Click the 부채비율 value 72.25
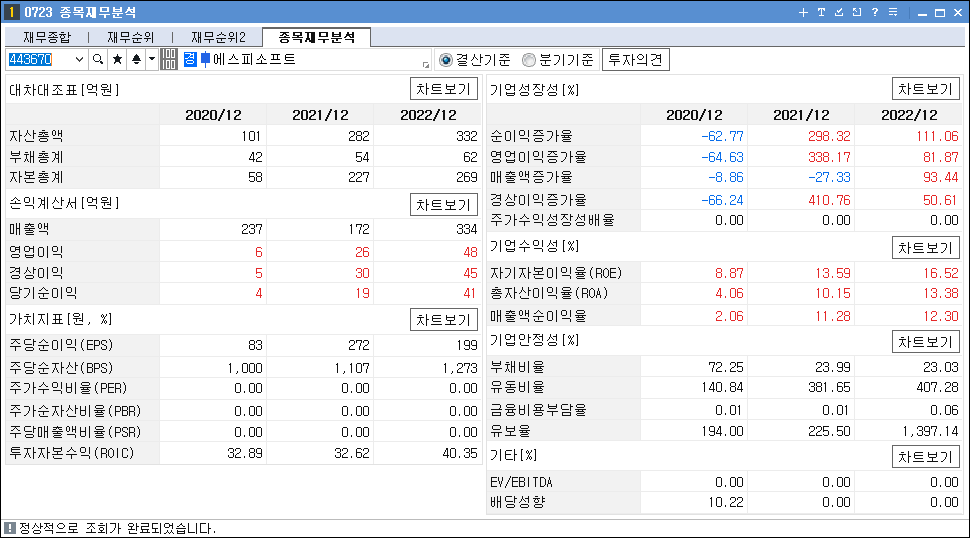Image resolution: width=970 pixels, height=538 pixels. pyautogui.click(x=726, y=367)
